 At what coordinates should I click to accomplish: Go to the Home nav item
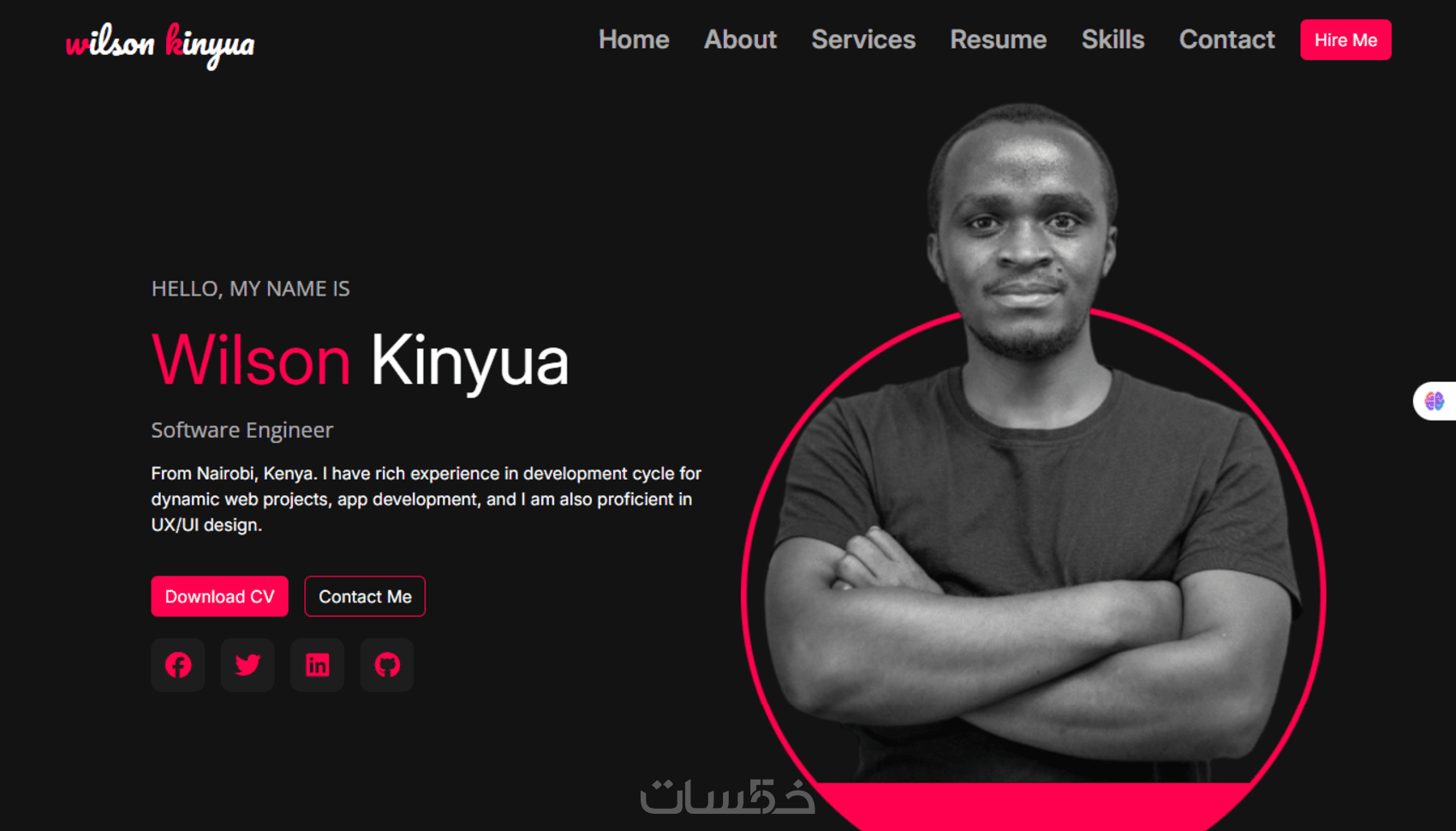click(634, 39)
